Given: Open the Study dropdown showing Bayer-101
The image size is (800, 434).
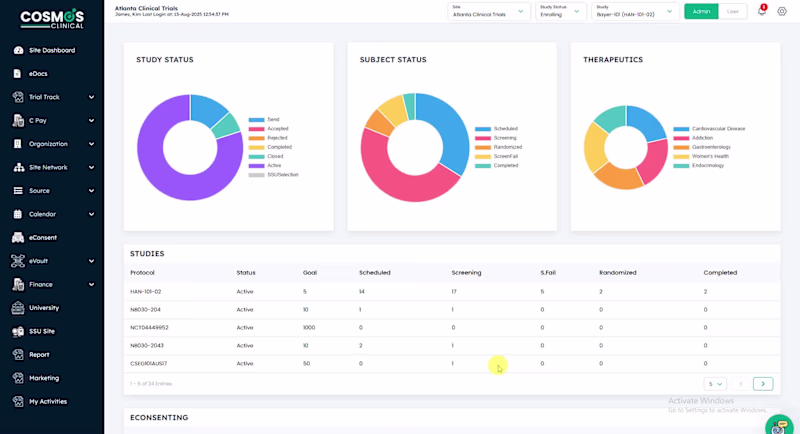Looking at the screenshot, I should [x=635, y=11].
